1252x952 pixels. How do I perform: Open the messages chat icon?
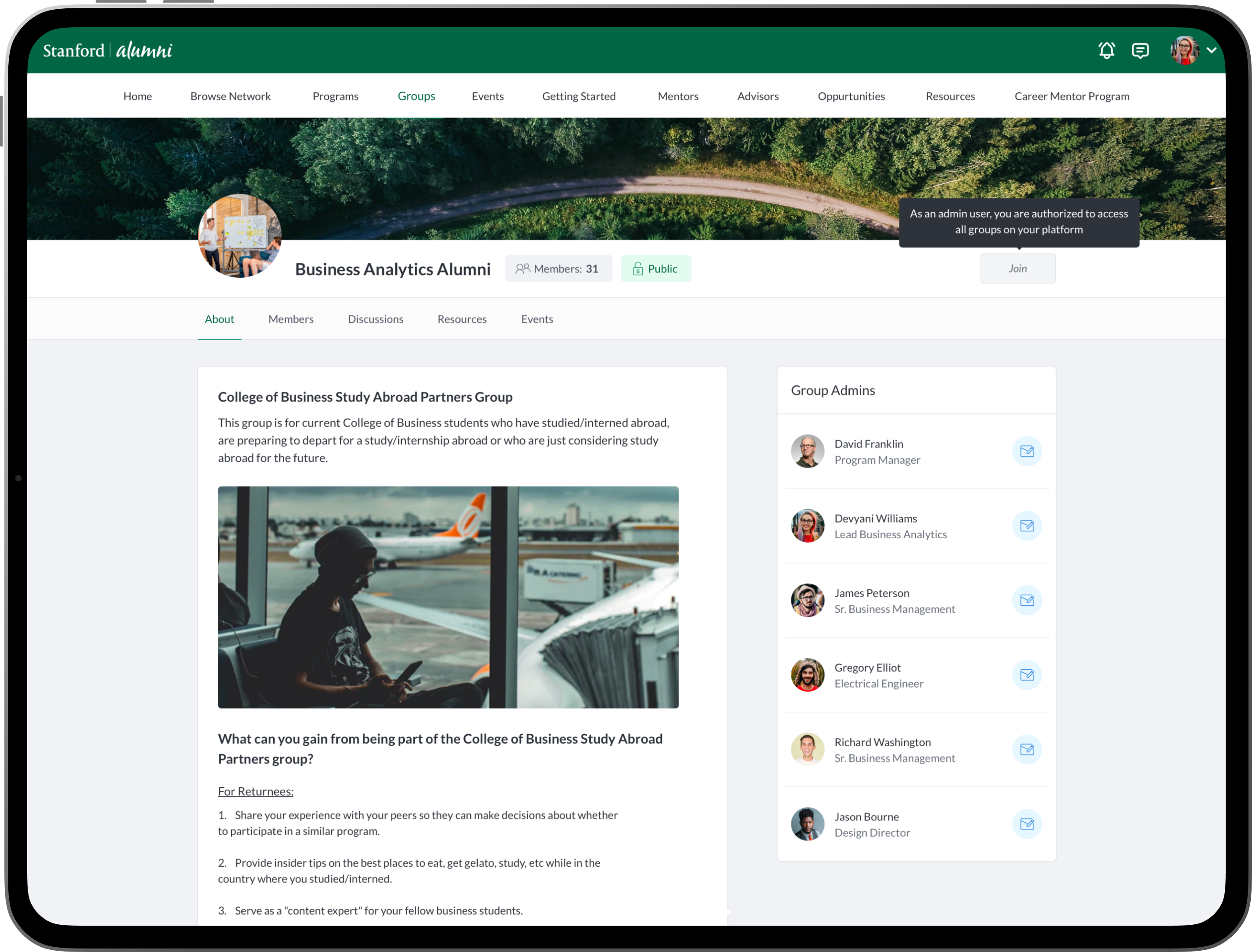(x=1140, y=50)
